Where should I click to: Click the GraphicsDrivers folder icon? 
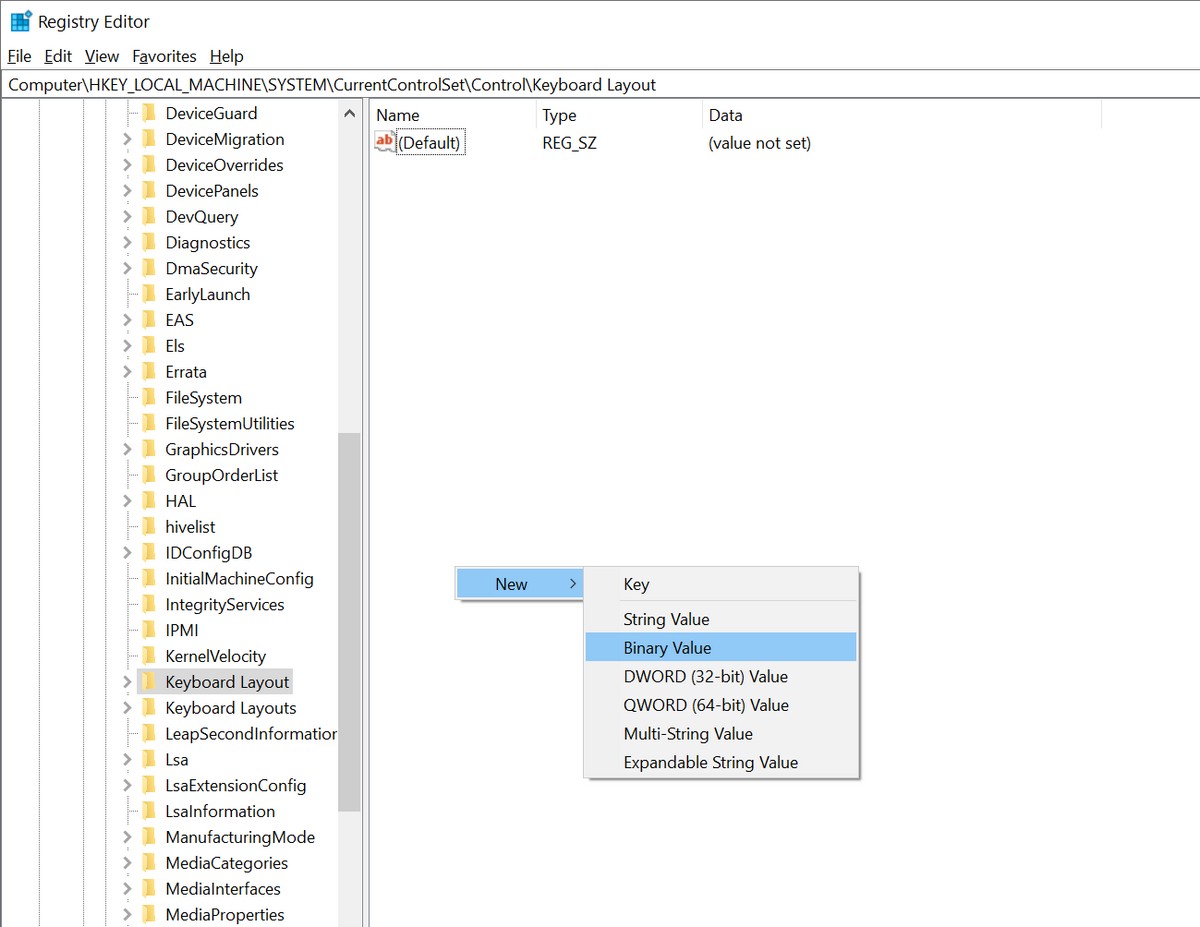148,449
